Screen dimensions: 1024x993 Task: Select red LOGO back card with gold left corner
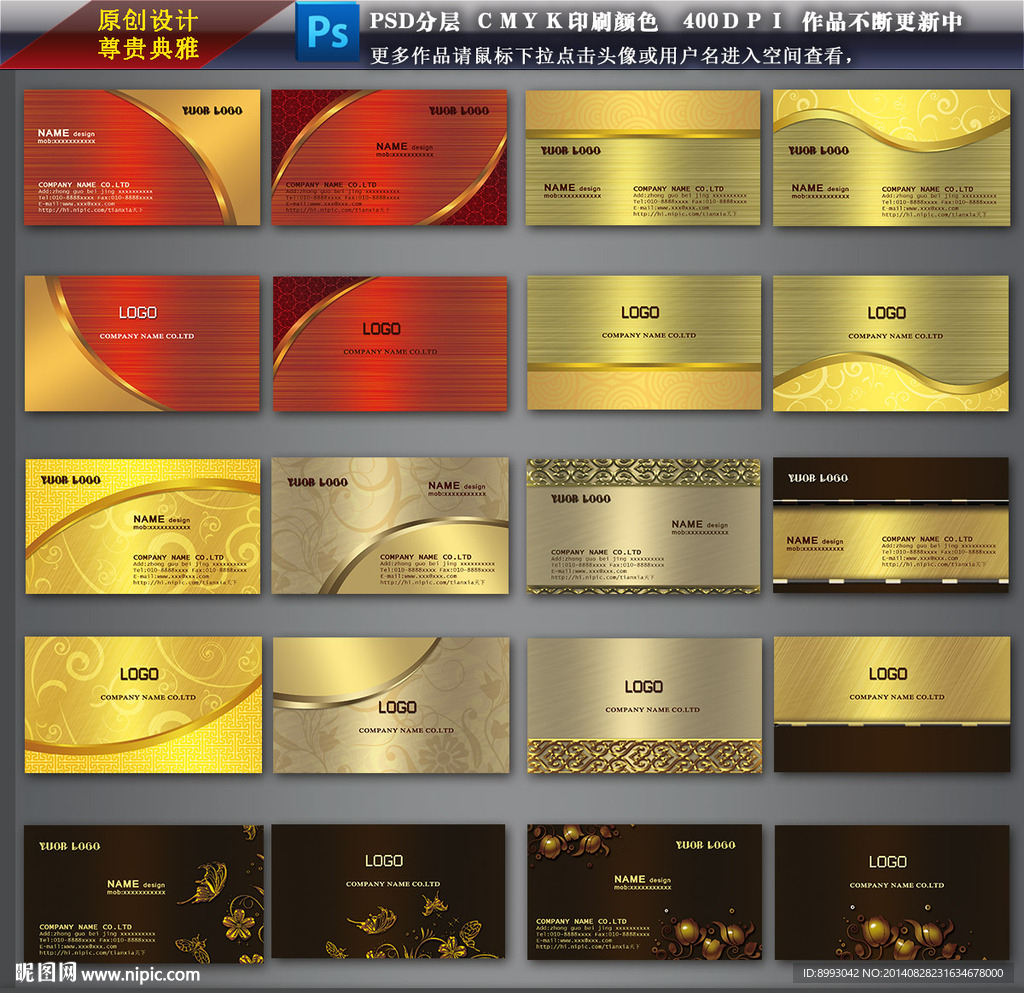(x=142, y=343)
